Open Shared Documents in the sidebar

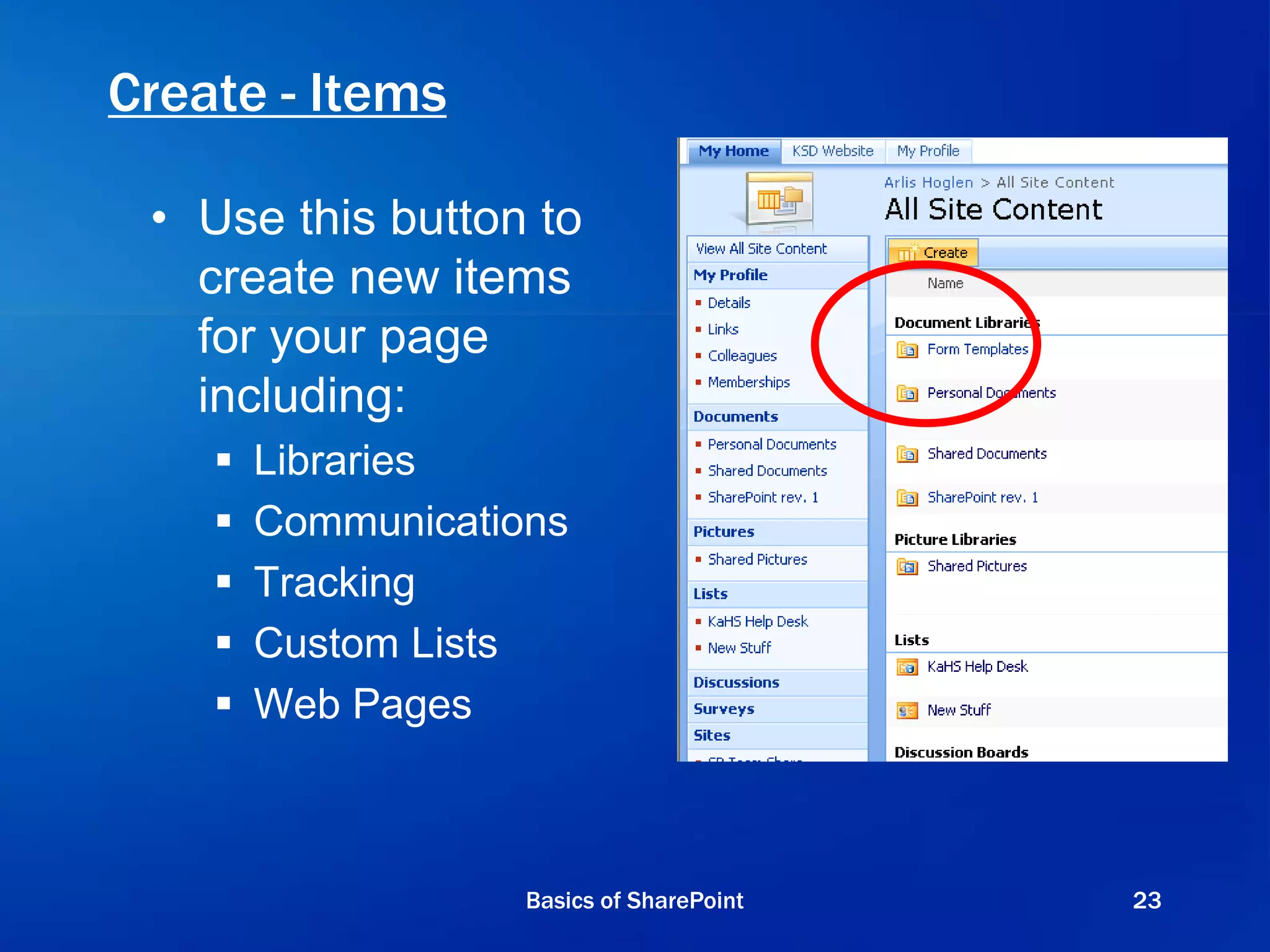(768, 471)
